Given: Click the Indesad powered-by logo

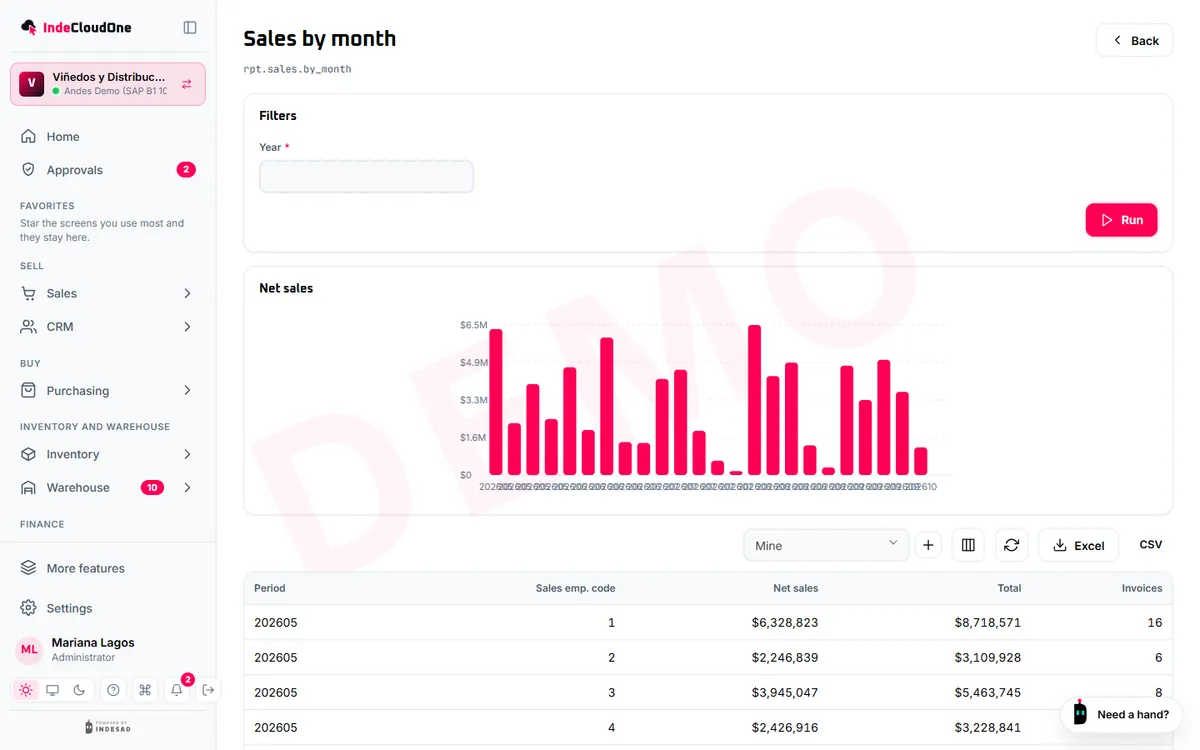Looking at the screenshot, I should click(108, 727).
